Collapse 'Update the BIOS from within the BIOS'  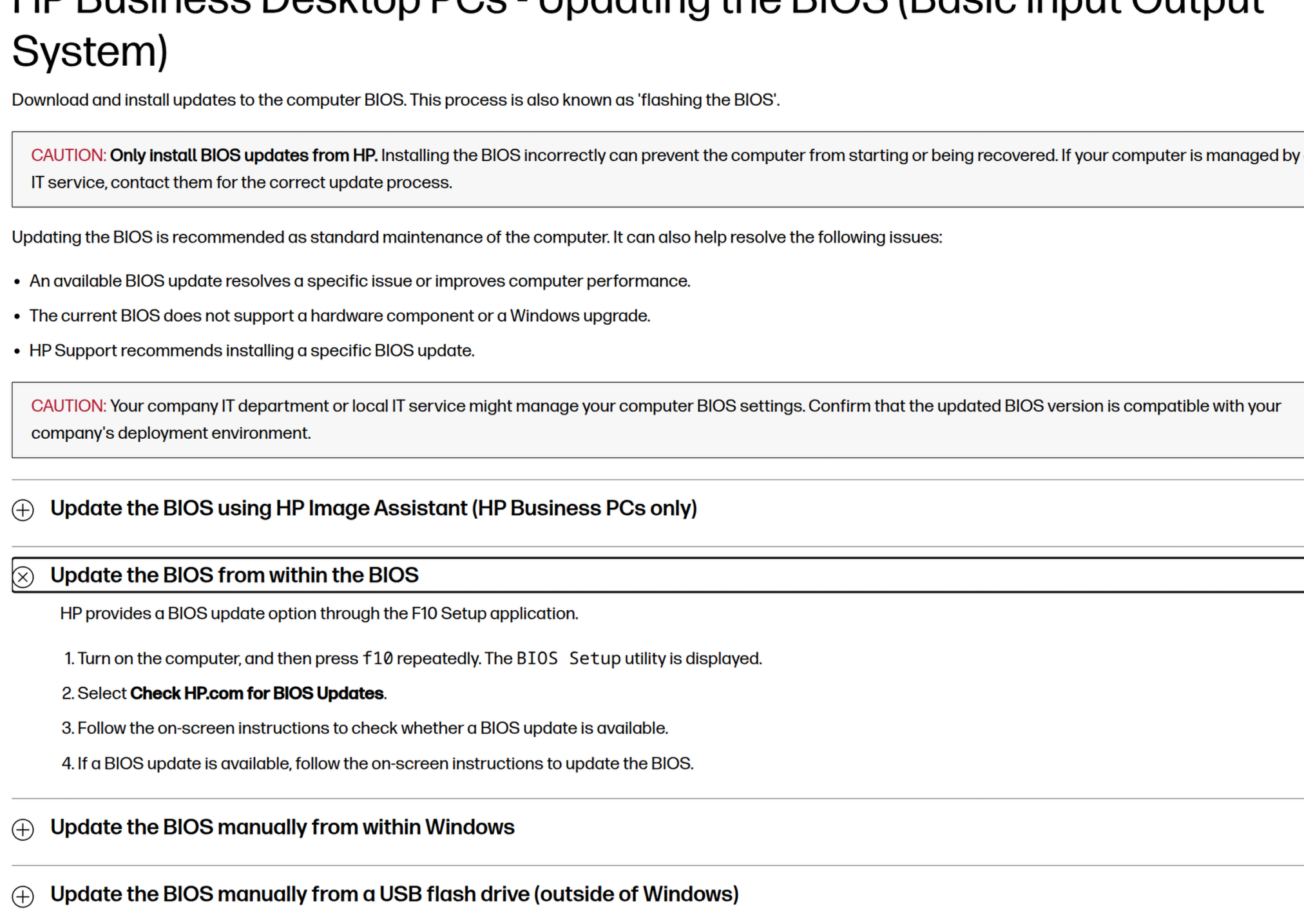(235, 575)
